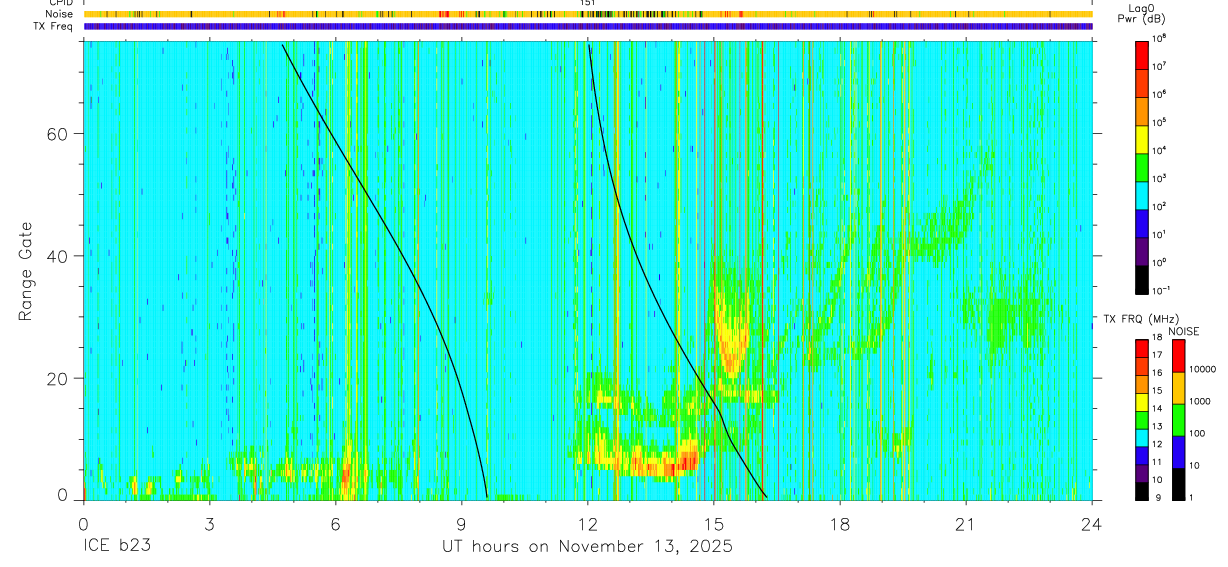Click the '100' label on NOISE legend
This screenshot has width=1228, height=567.
tap(1196, 433)
